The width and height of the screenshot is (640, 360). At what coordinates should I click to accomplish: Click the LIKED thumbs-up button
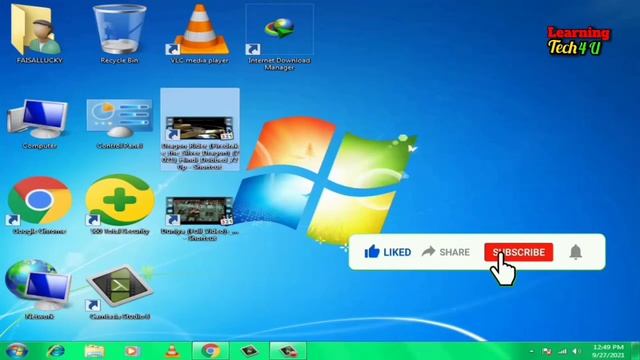point(387,252)
